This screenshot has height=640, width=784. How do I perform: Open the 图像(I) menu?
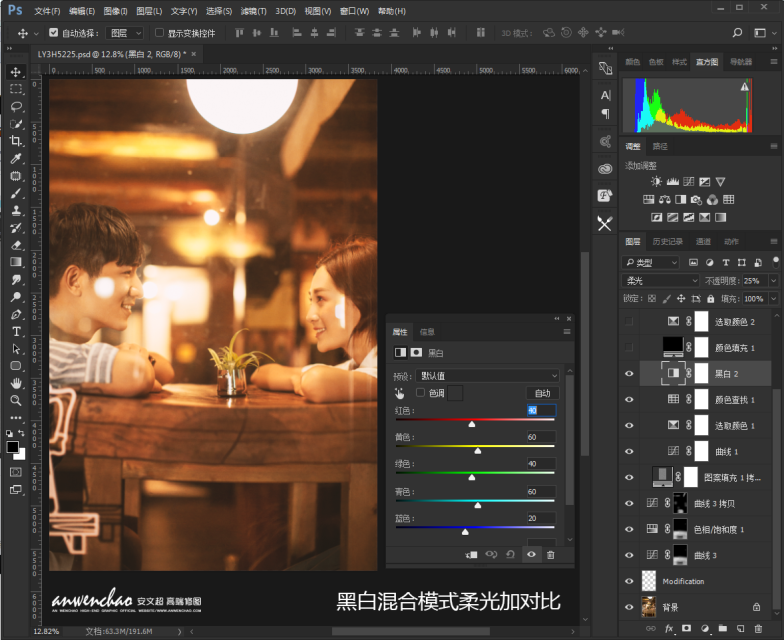(116, 11)
